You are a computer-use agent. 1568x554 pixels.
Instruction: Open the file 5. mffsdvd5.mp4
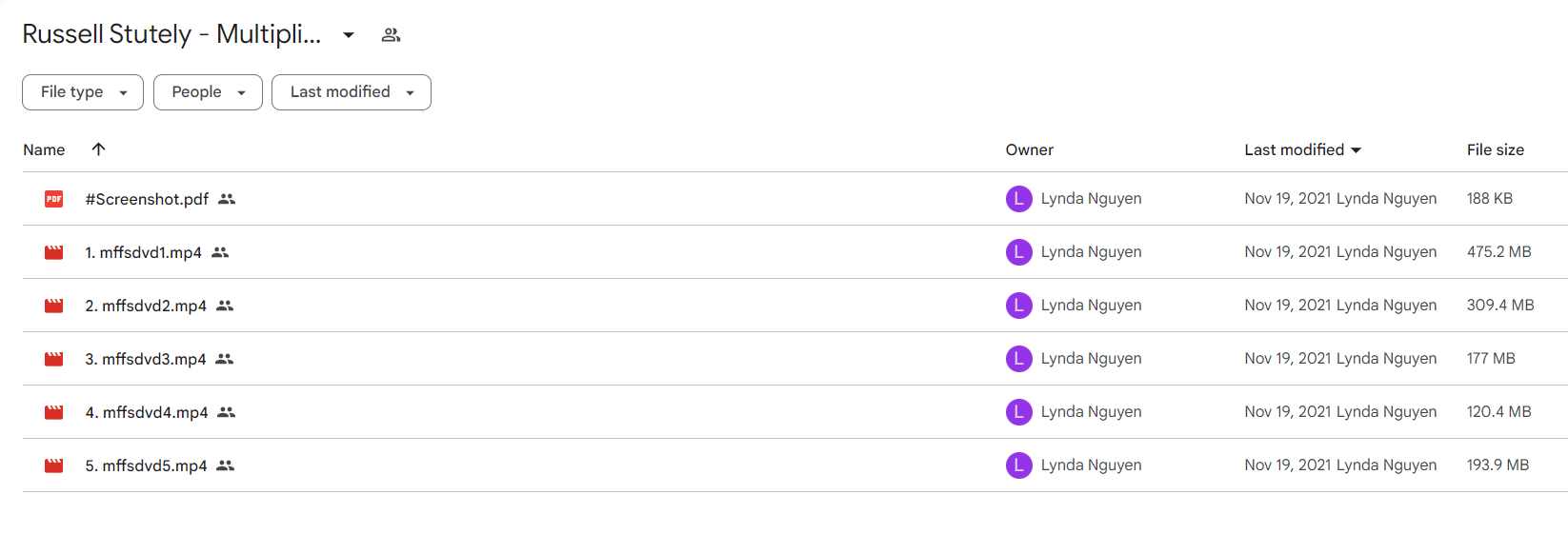click(146, 465)
